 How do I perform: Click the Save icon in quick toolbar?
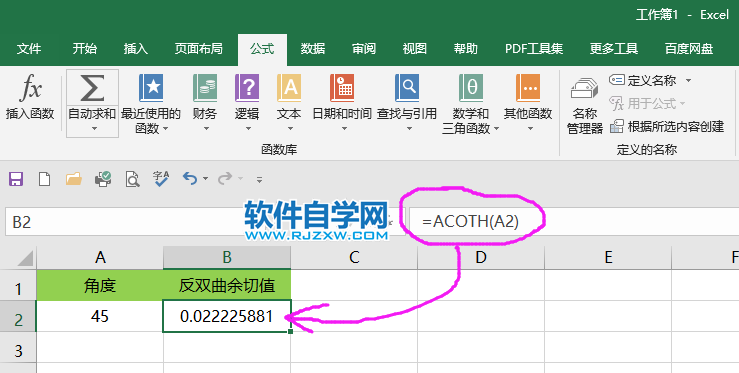coord(16,179)
